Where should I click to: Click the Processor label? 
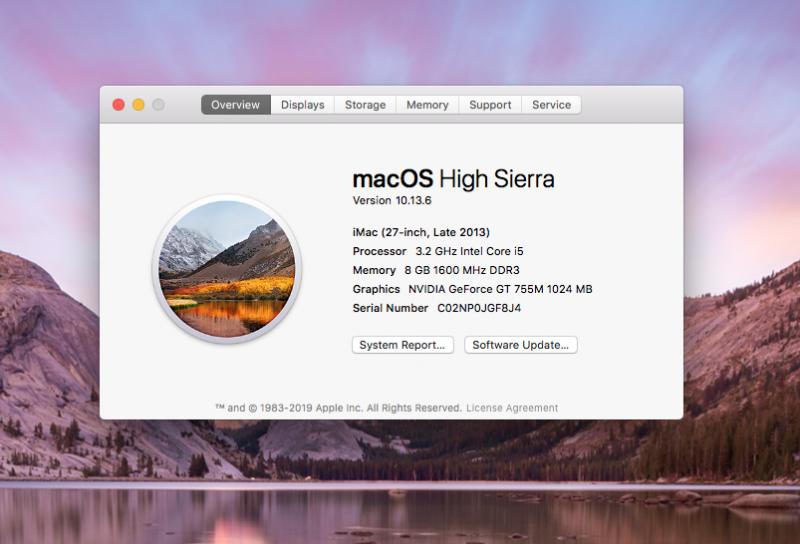point(379,251)
